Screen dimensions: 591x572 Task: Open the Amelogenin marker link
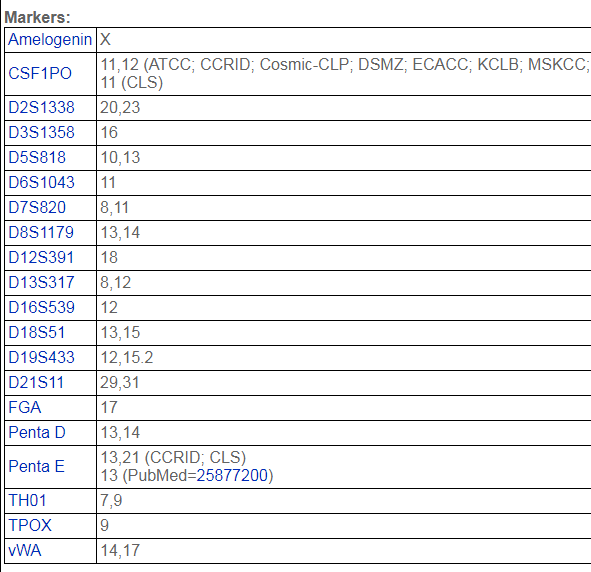[50, 40]
